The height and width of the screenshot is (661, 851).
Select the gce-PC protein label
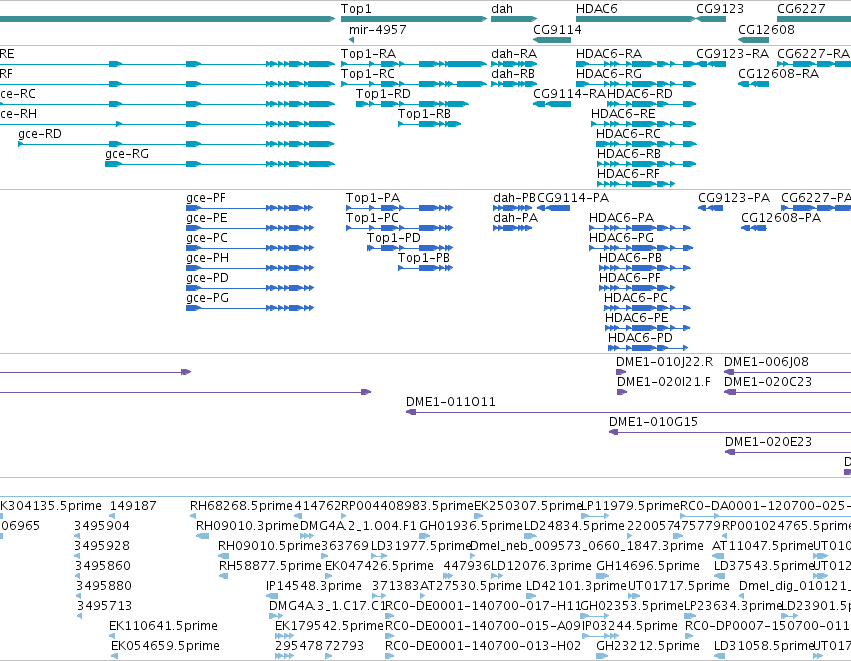[x=207, y=238]
